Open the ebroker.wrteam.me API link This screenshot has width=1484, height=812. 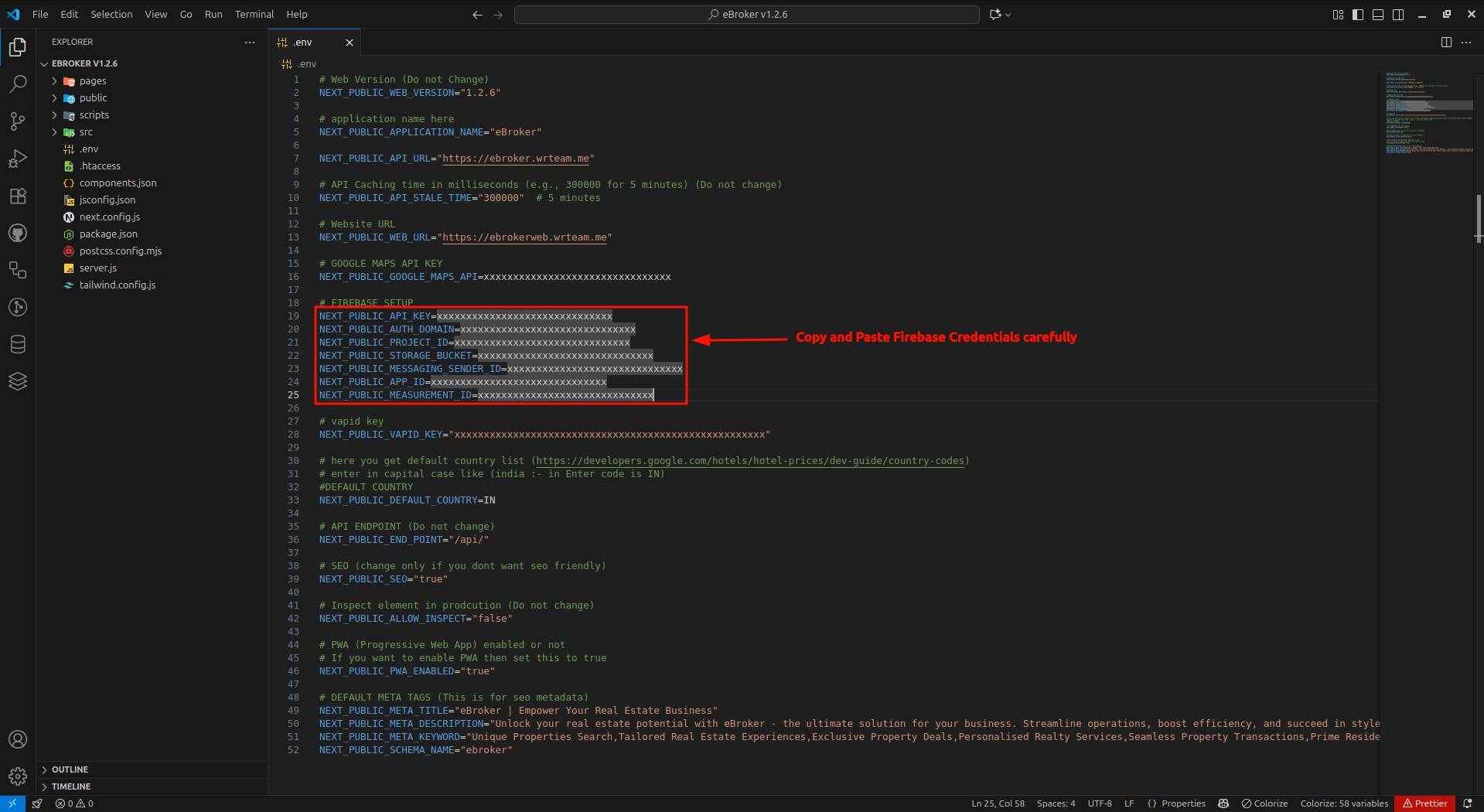pos(516,158)
